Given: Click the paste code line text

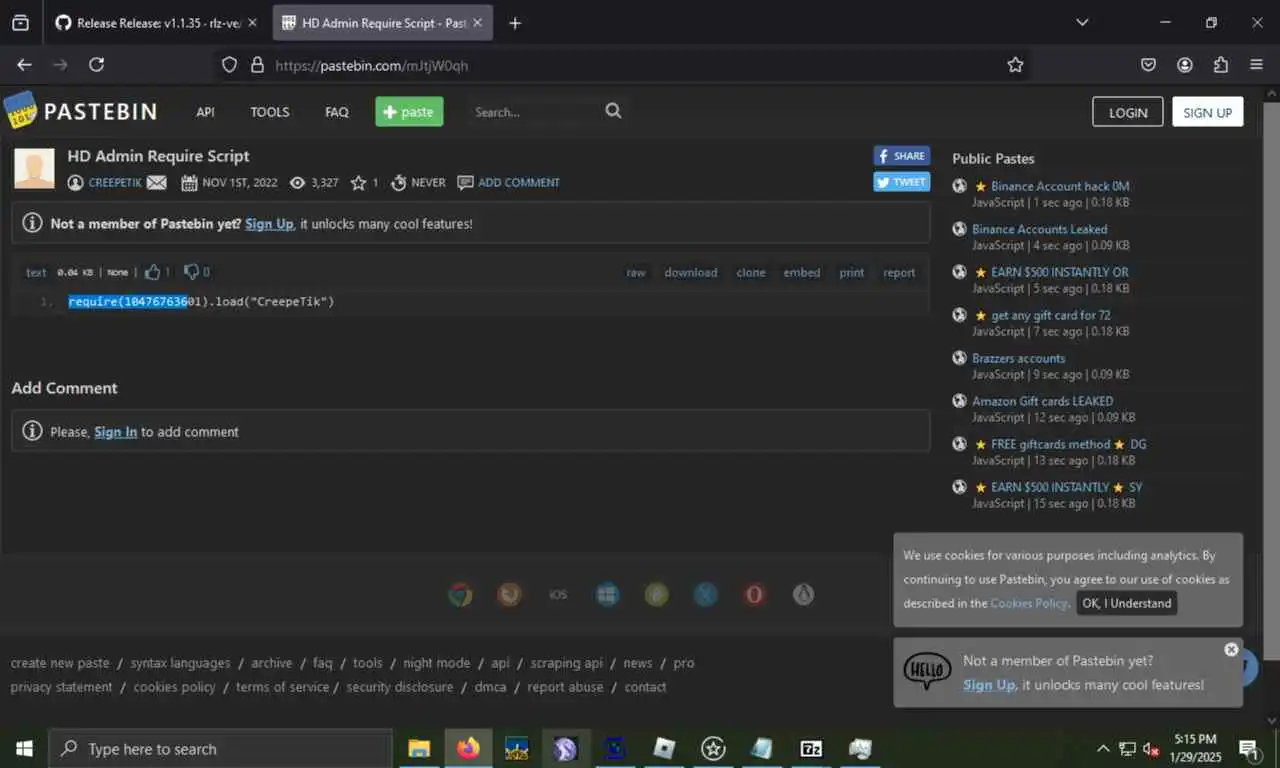Looking at the screenshot, I should click(x=201, y=301).
